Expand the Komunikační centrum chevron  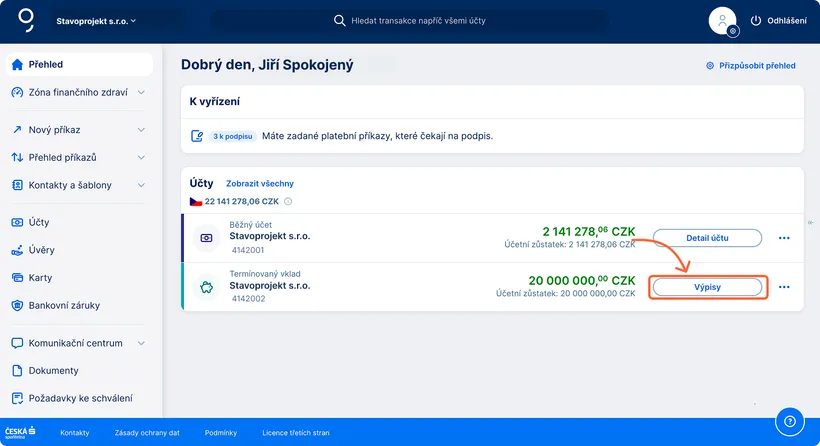coord(141,343)
